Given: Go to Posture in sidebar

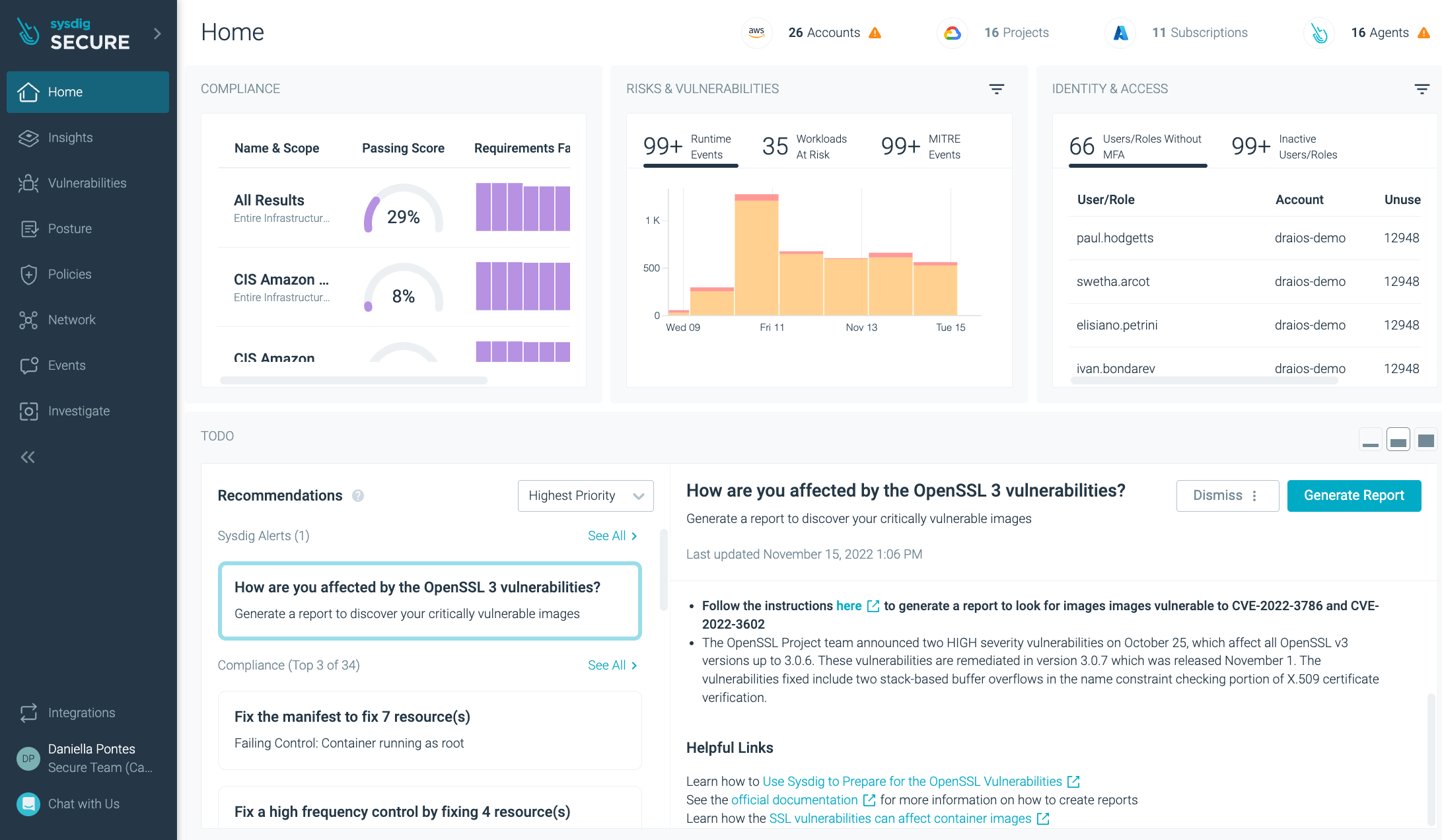Looking at the screenshot, I should click(69, 228).
